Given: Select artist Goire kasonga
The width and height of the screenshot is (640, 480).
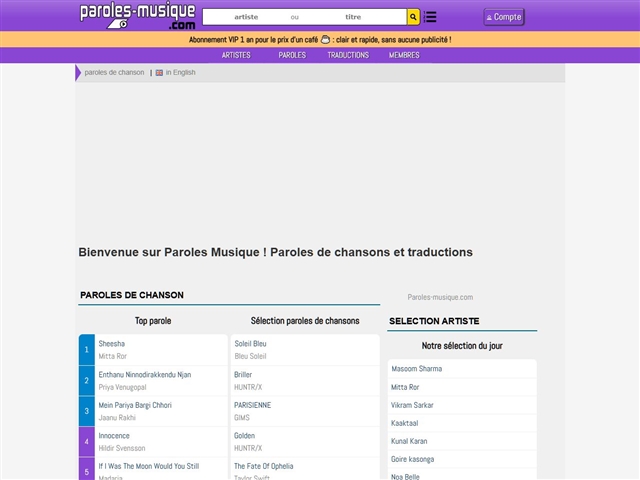Looking at the screenshot, I should 412,459.
